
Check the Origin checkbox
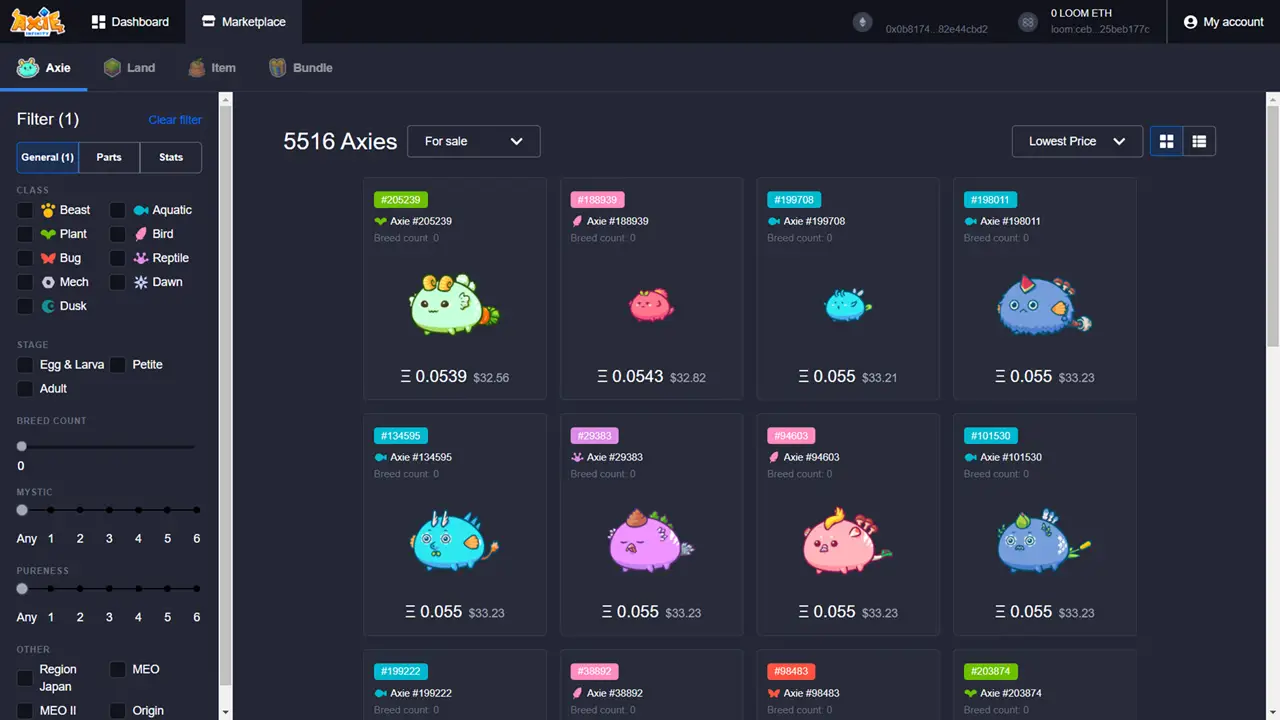click(118, 711)
